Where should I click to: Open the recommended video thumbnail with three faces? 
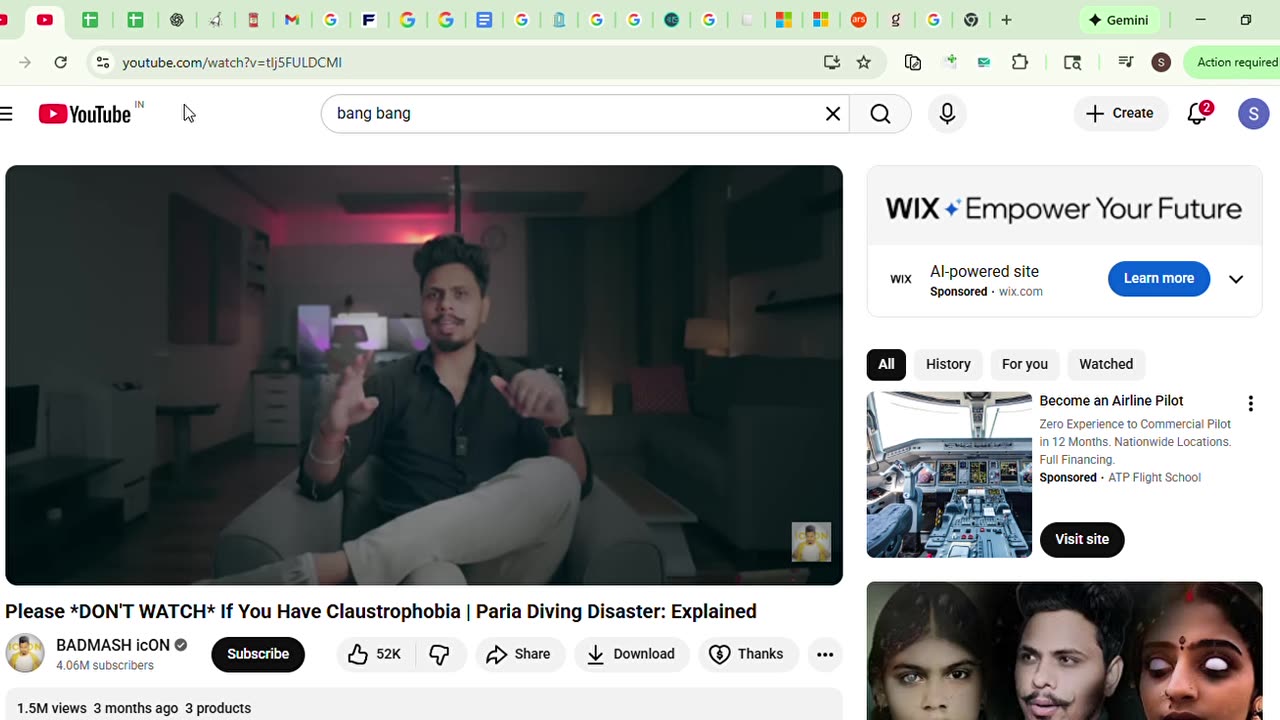click(1064, 651)
